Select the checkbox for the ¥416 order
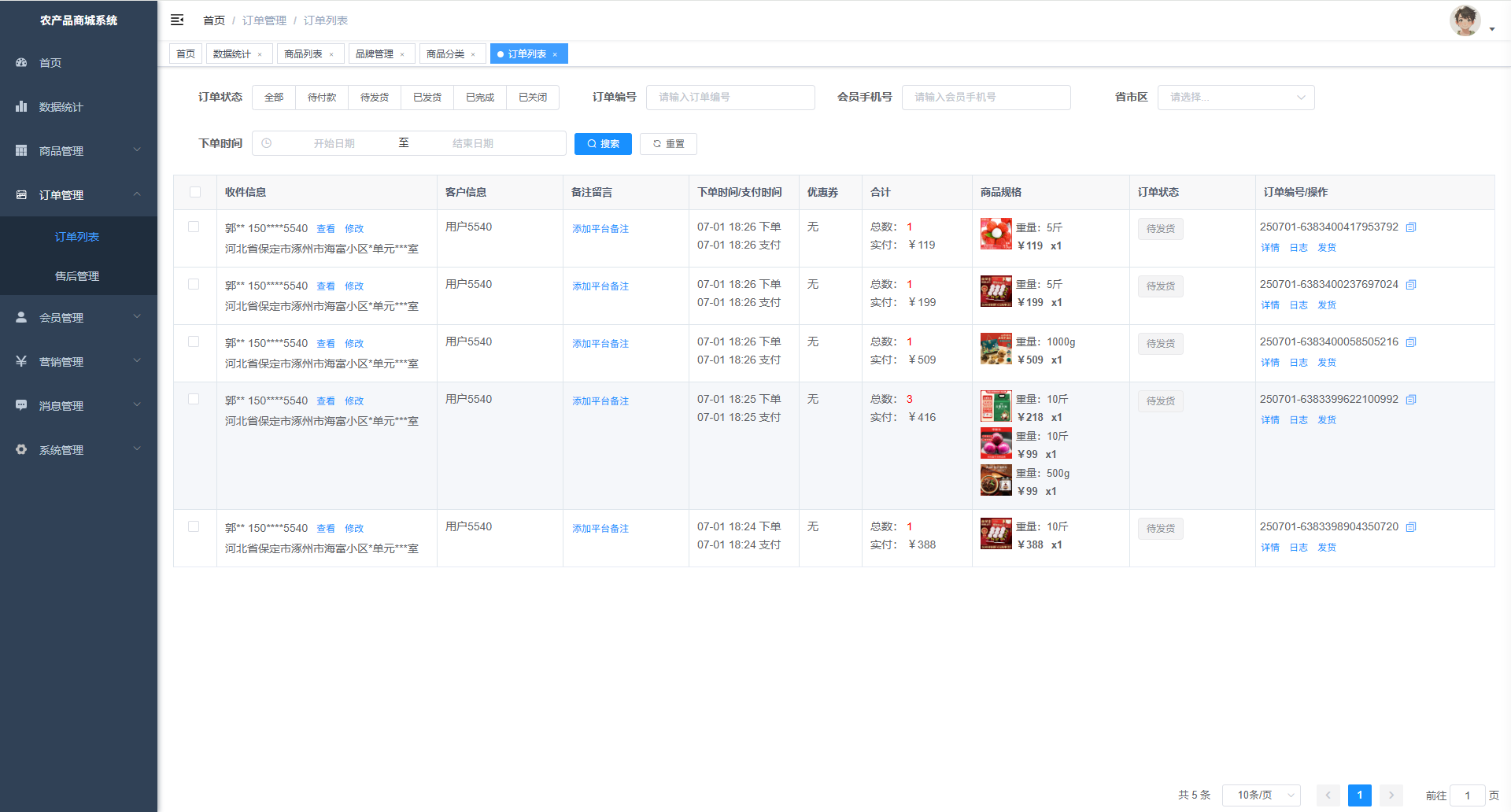Screen dimensions: 1511x812 (194, 399)
